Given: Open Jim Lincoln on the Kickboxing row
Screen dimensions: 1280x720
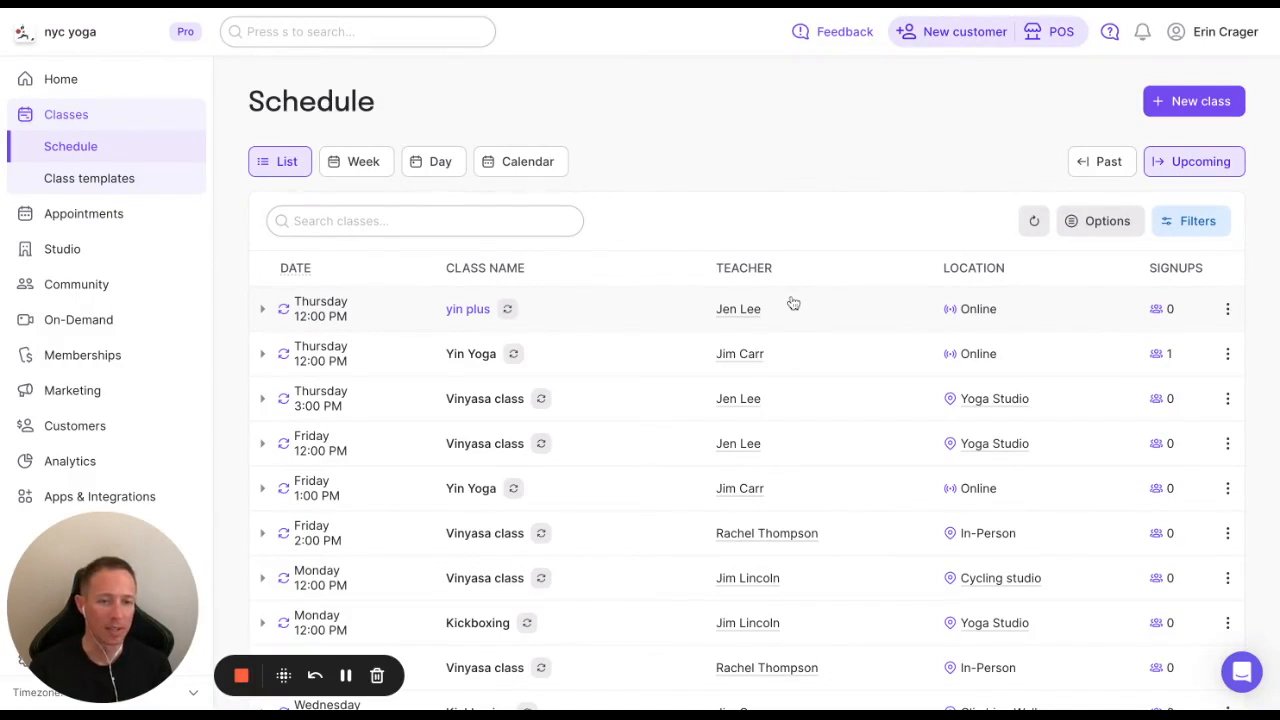Looking at the screenshot, I should point(748,623).
